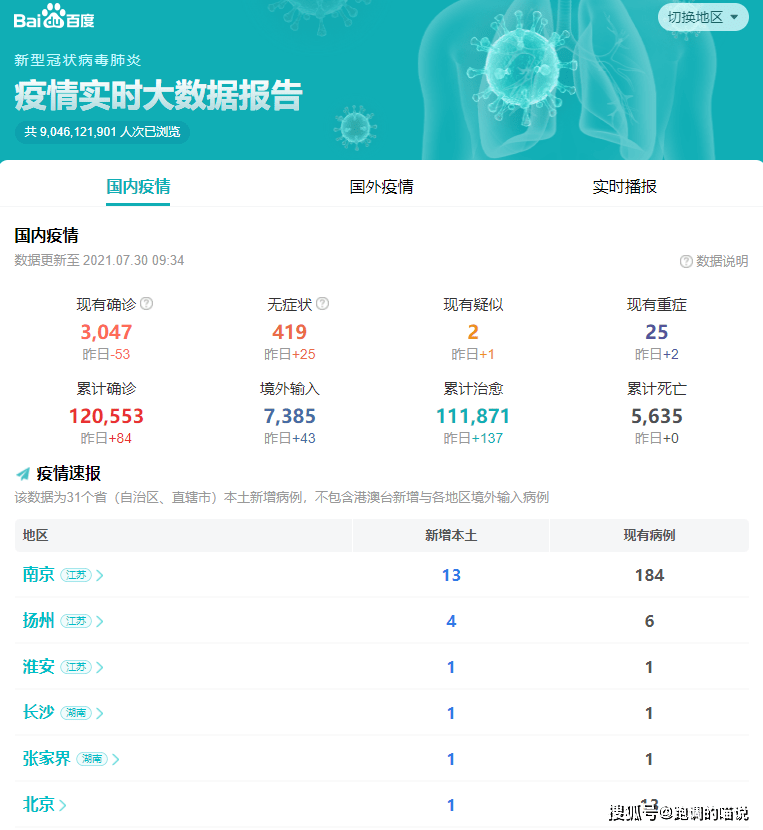The image size is (763, 830).
Task: Open the 长沙 city link
Action: point(39,713)
